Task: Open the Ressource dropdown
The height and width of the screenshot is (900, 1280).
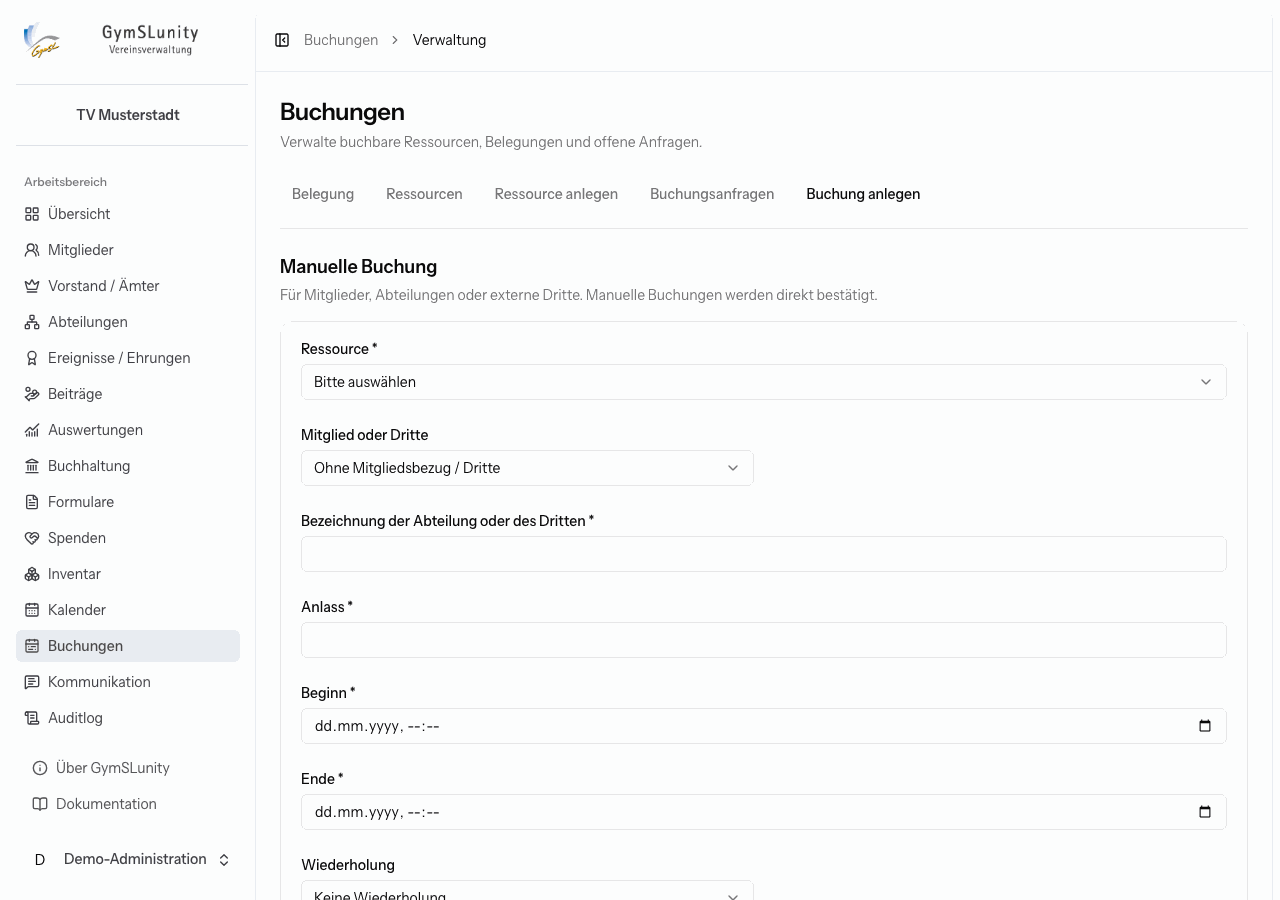Action: click(764, 382)
